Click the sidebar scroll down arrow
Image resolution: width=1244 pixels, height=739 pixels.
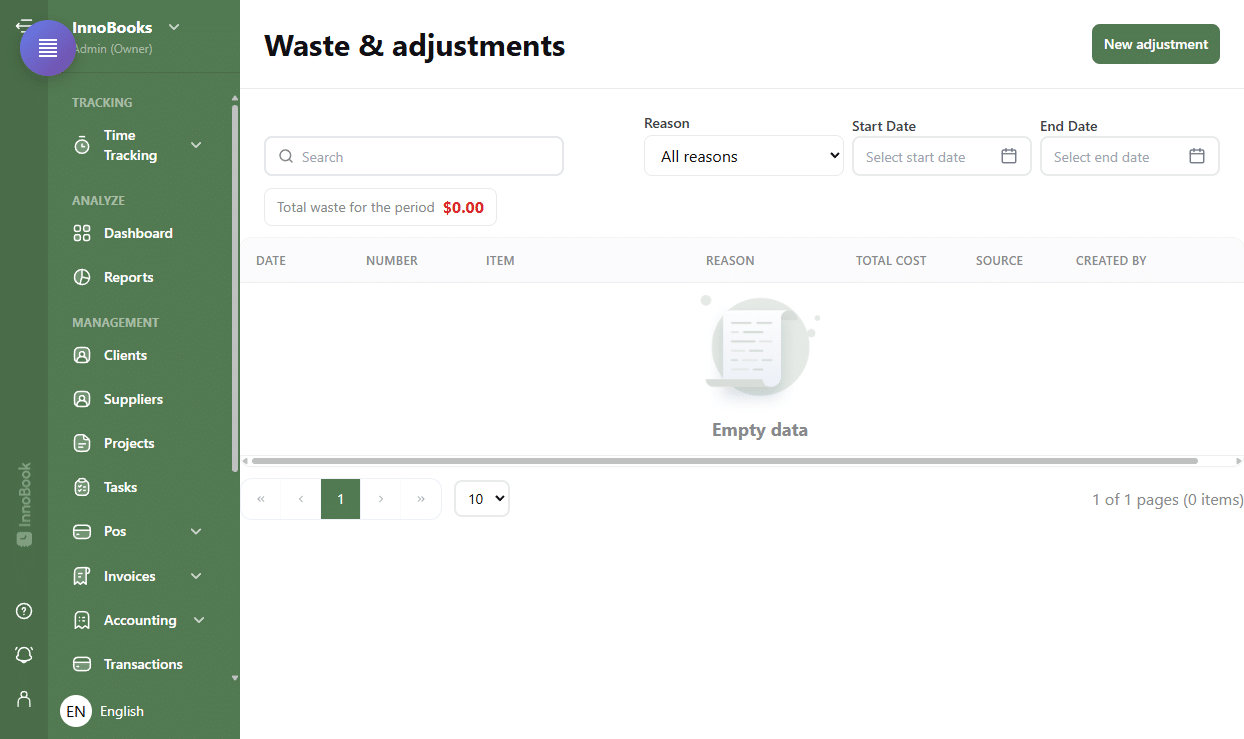coord(235,677)
